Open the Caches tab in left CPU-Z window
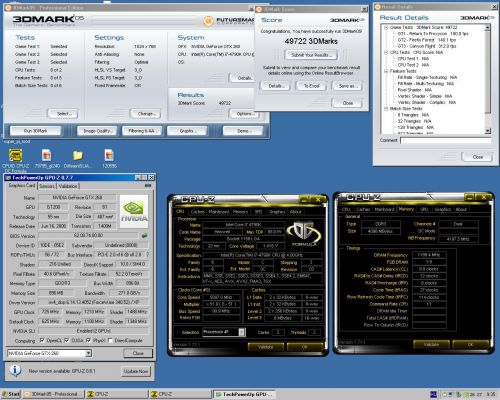The height and width of the screenshot is (400, 500). click(x=197, y=212)
